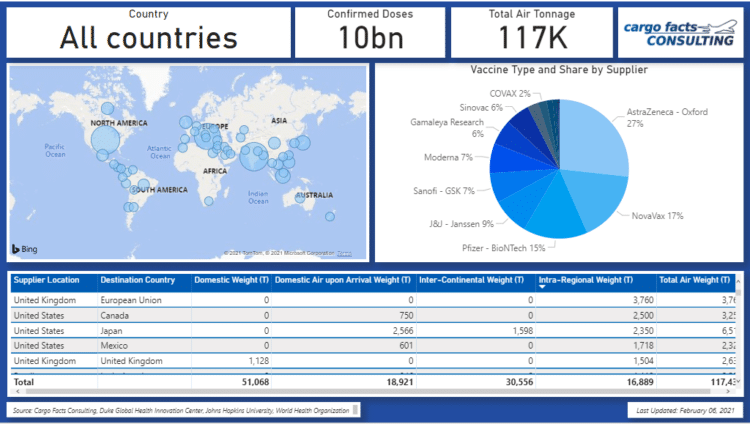The image size is (750, 424).
Task: Click the bubble on Australia
Action: pyautogui.click(x=300, y=197)
